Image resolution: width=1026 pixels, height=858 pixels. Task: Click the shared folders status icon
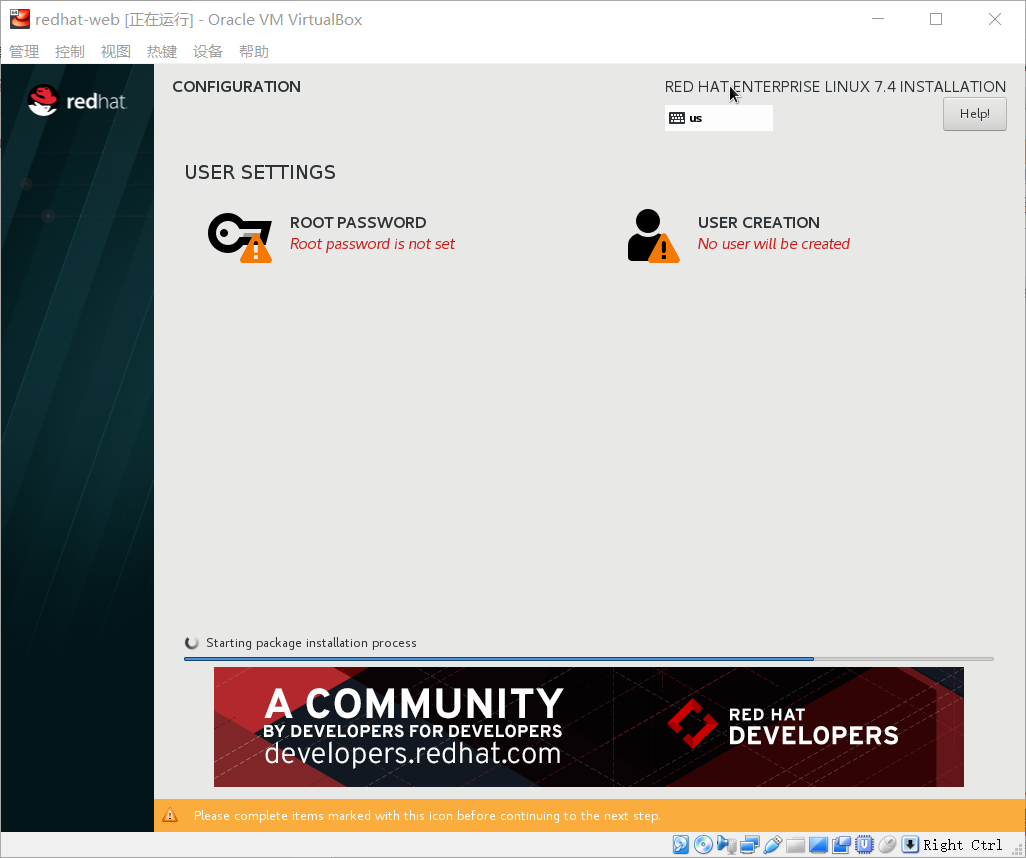795,844
